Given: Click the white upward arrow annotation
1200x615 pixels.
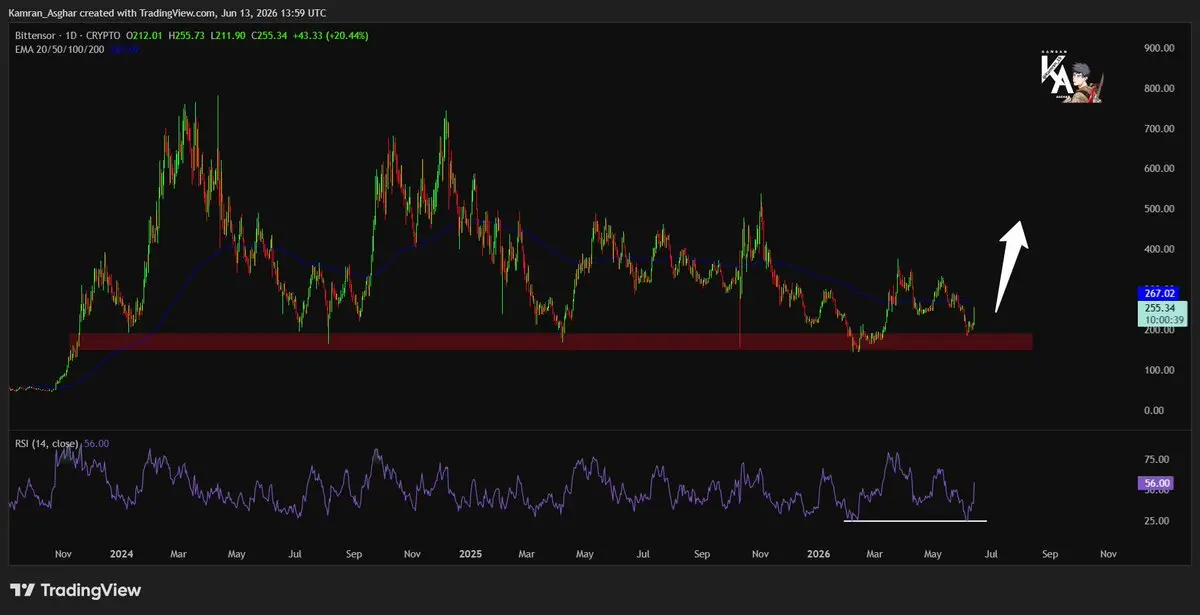Looking at the screenshot, I should [1012, 265].
